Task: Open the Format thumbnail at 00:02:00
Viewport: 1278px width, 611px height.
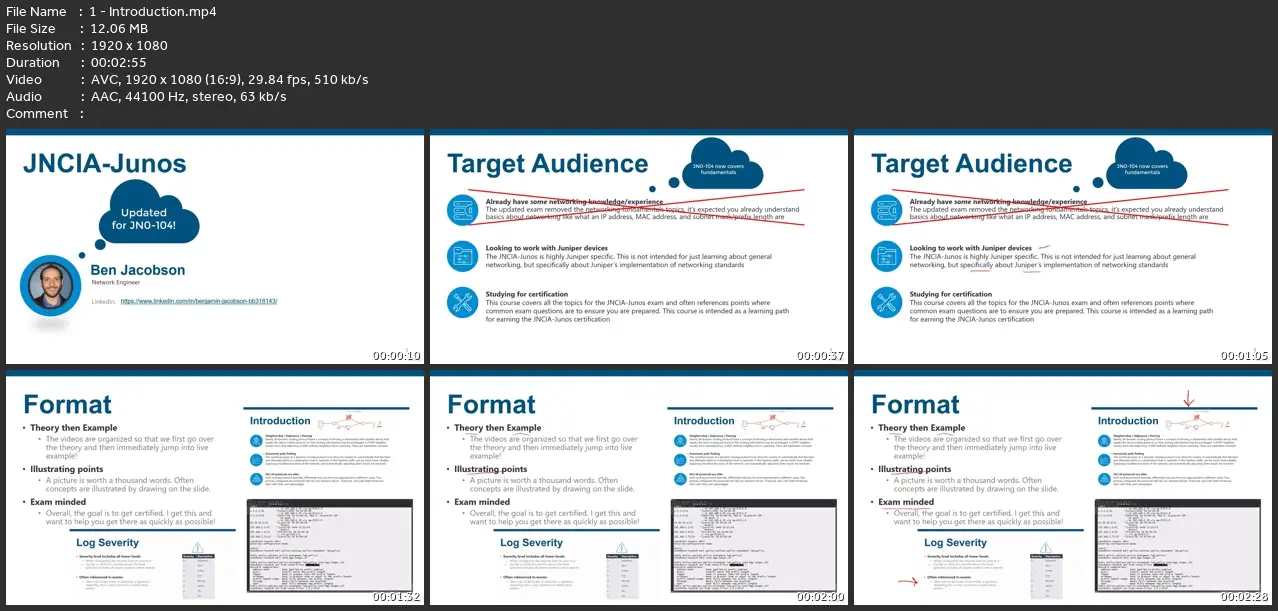Action: coord(638,489)
